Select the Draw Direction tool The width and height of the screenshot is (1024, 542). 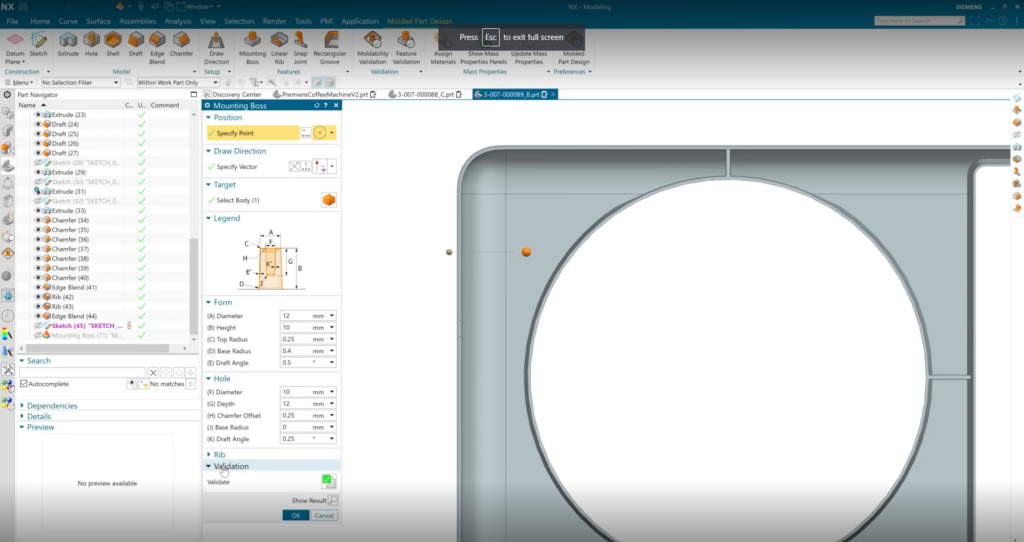(x=216, y=40)
